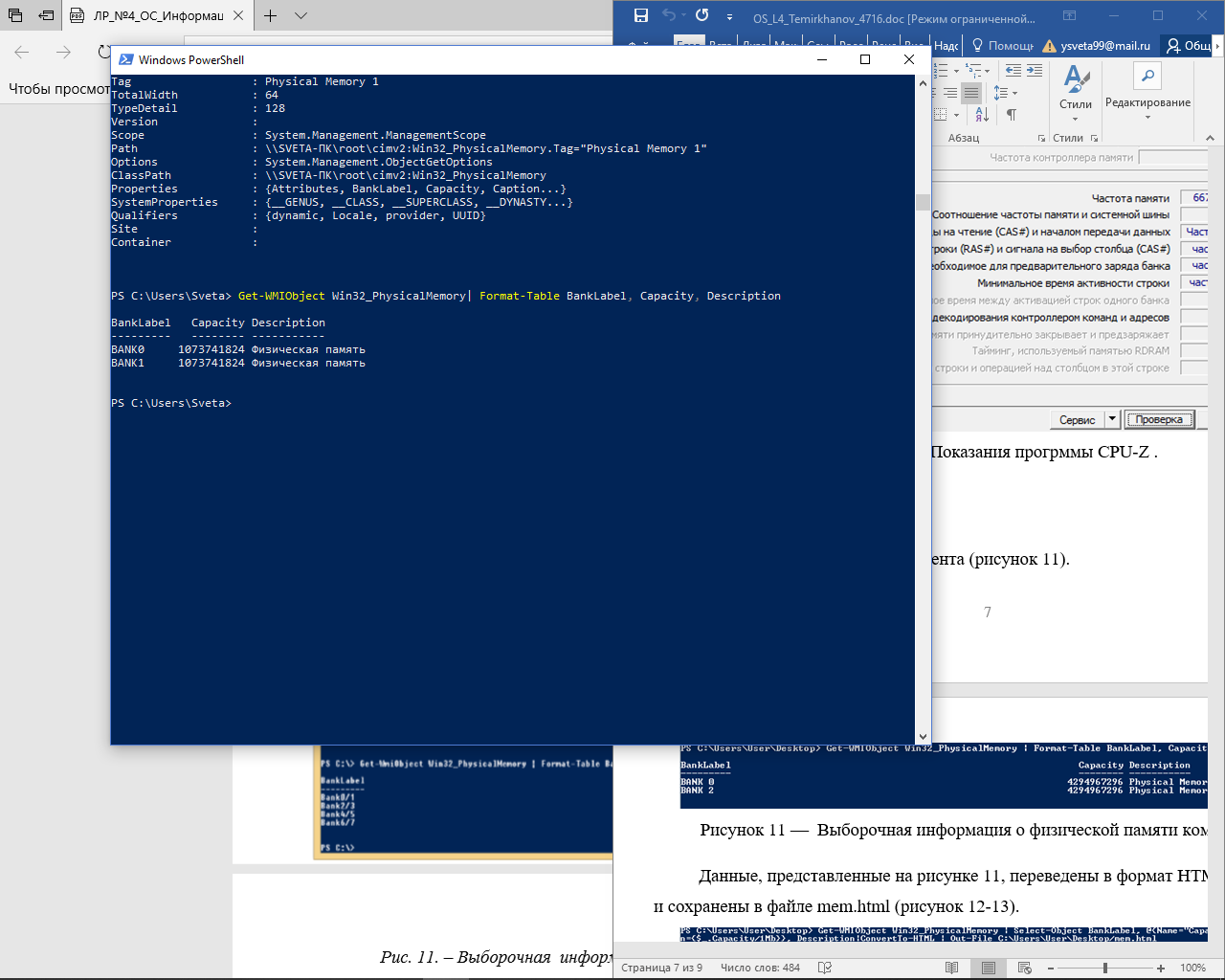Click the Проверка button
Screen dimensions: 1225x980
(x=1160, y=419)
